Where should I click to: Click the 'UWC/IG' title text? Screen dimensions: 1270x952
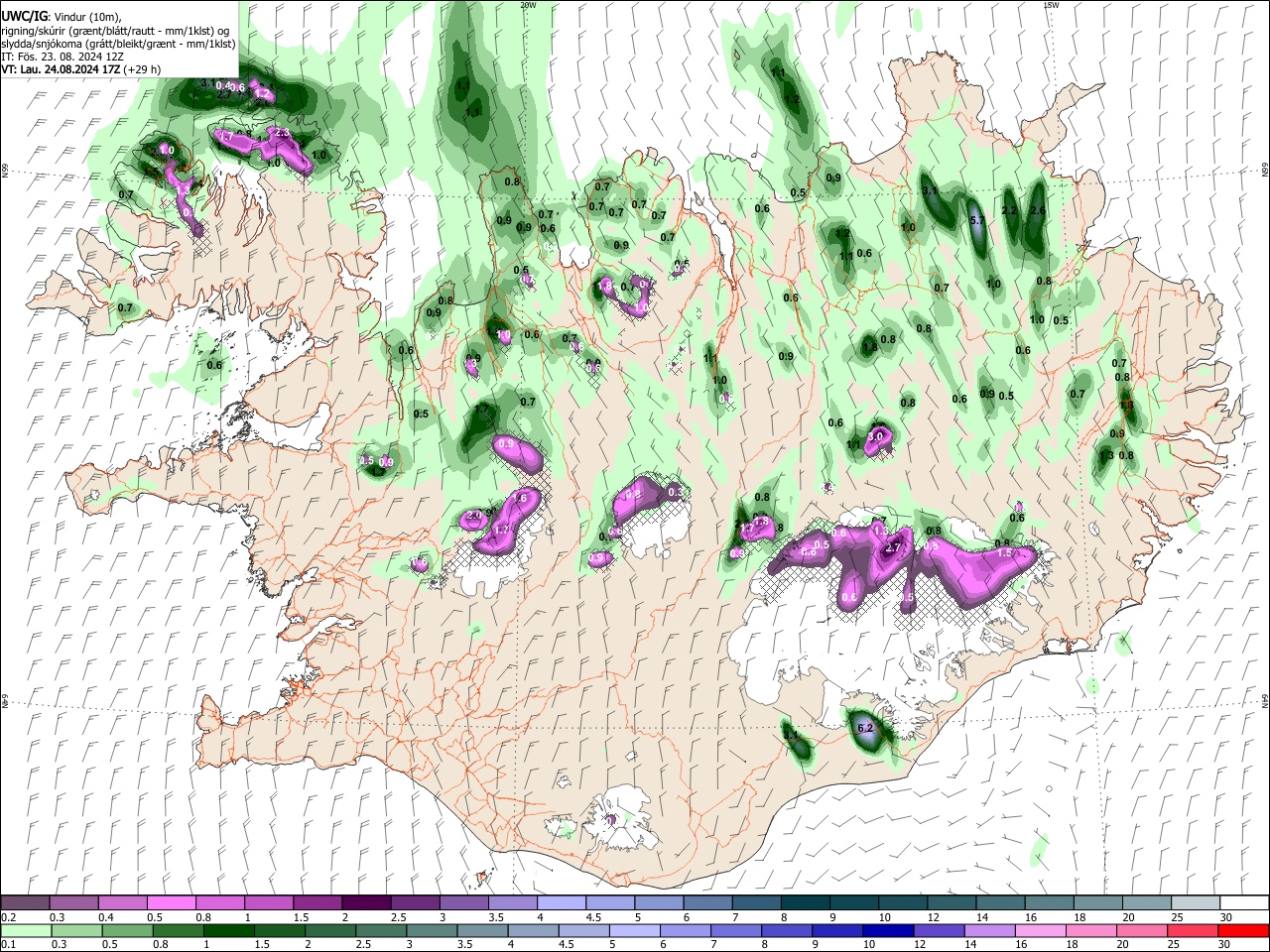click(x=25, y=16)
